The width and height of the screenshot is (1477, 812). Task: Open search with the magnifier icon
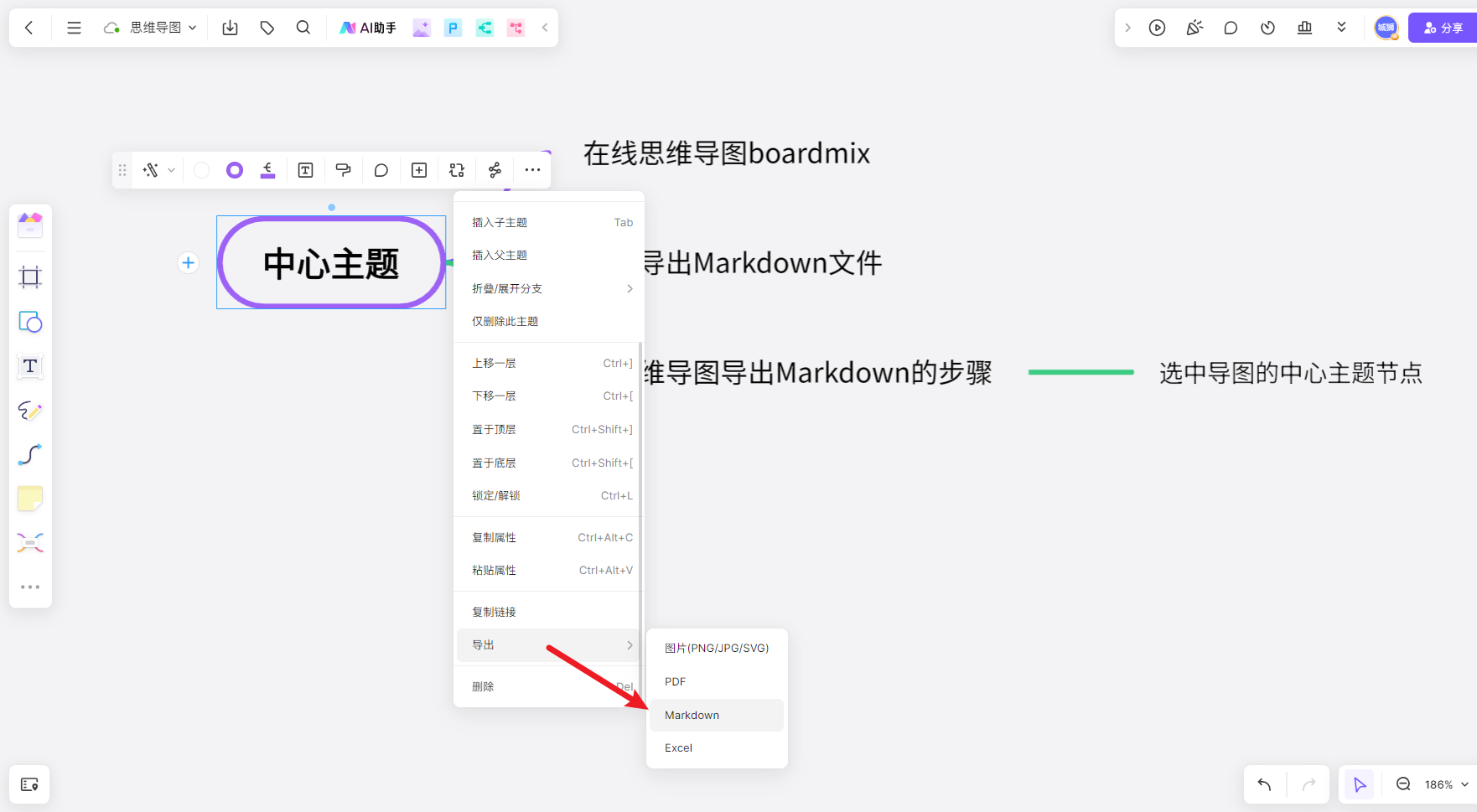(x=303, y=28)
